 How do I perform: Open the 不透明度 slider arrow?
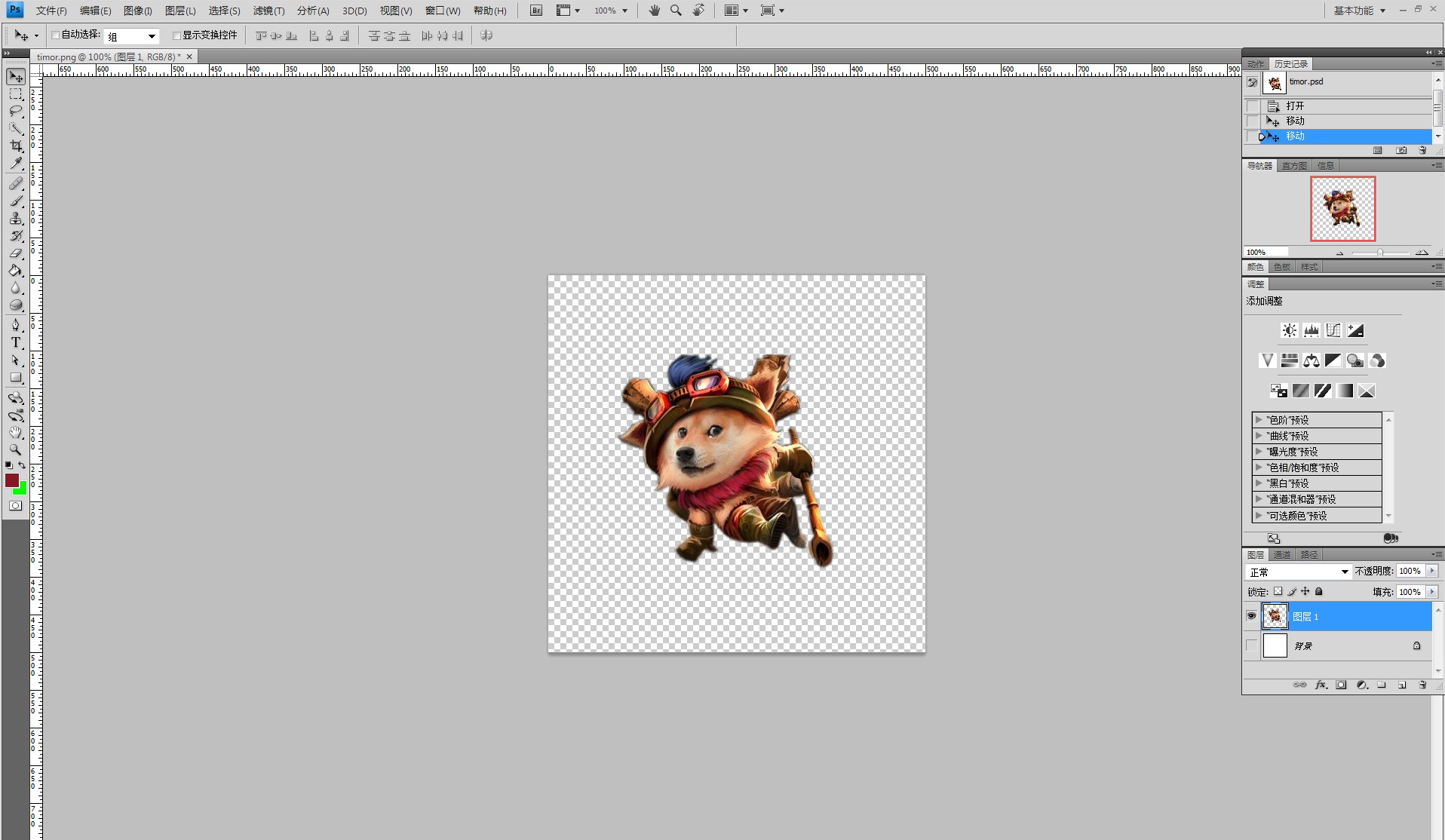[x=1432, y=571]
